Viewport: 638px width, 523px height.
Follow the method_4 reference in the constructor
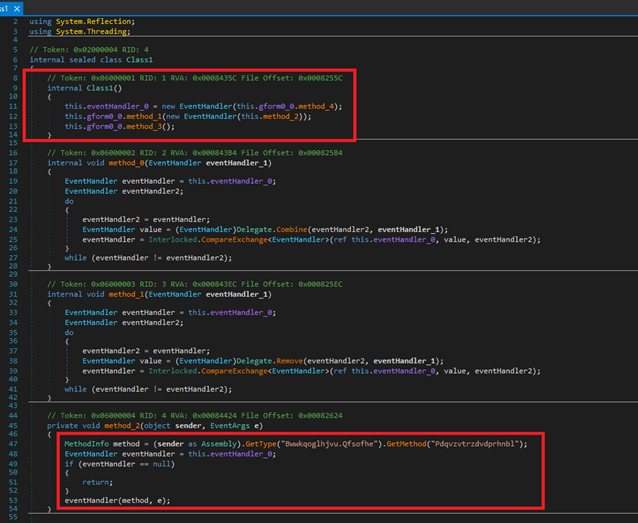[315, 106]
